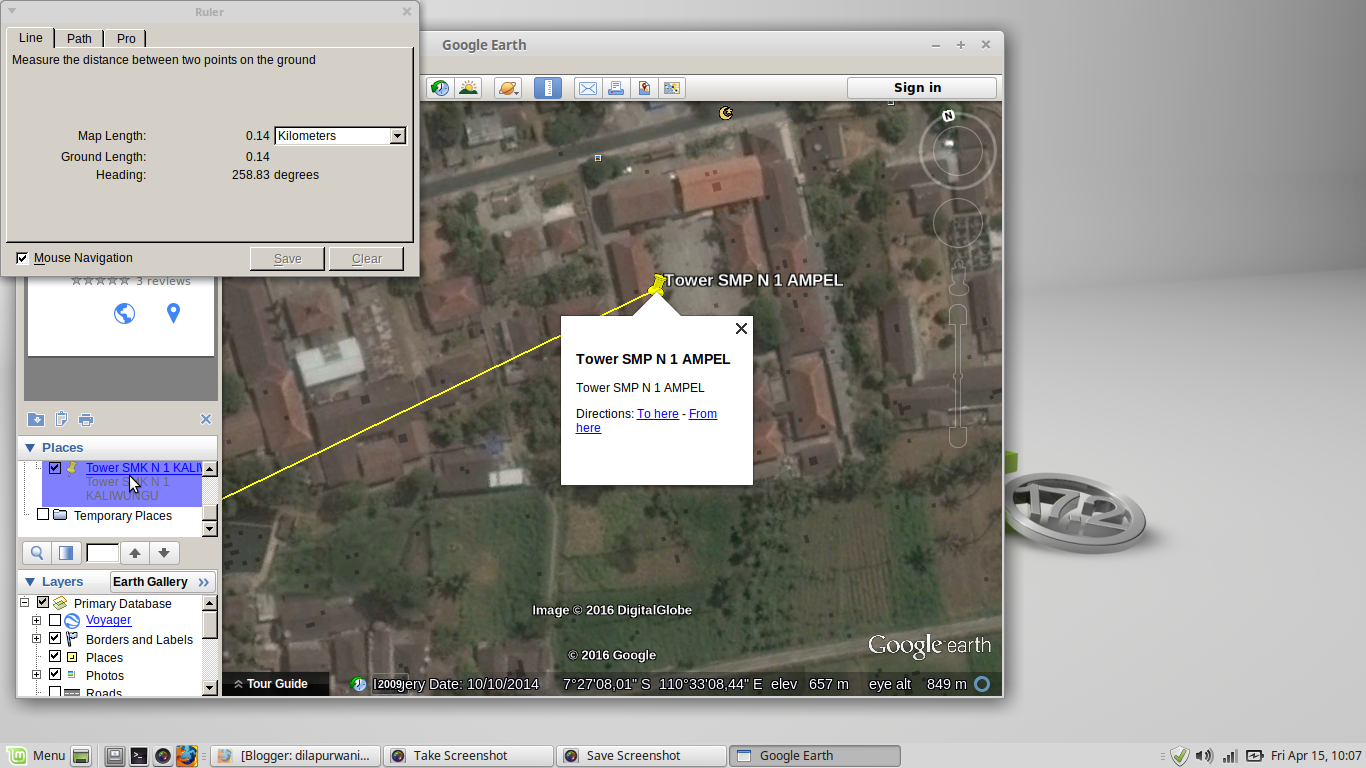Click the mosque crescent map icon
Viewport: 1366px width, 768px height.
[726, 113]
